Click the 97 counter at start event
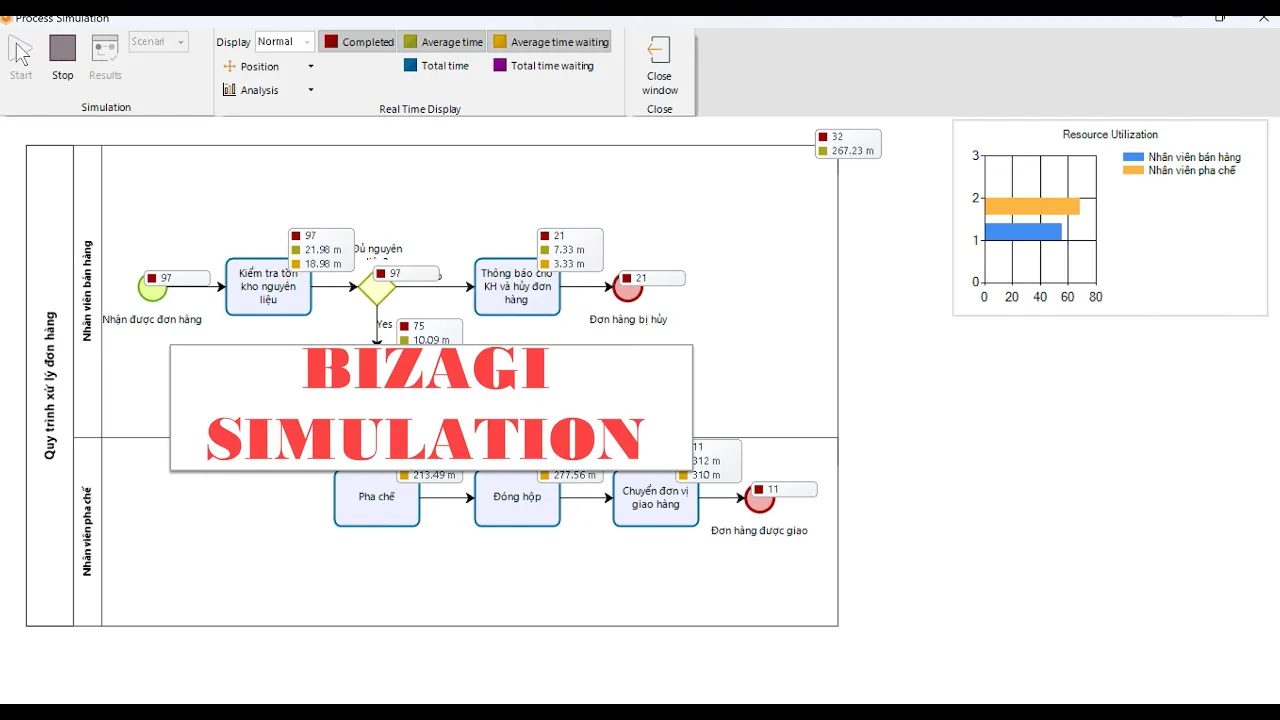Viewport: 1280px width, 720px height. [166, 278]
